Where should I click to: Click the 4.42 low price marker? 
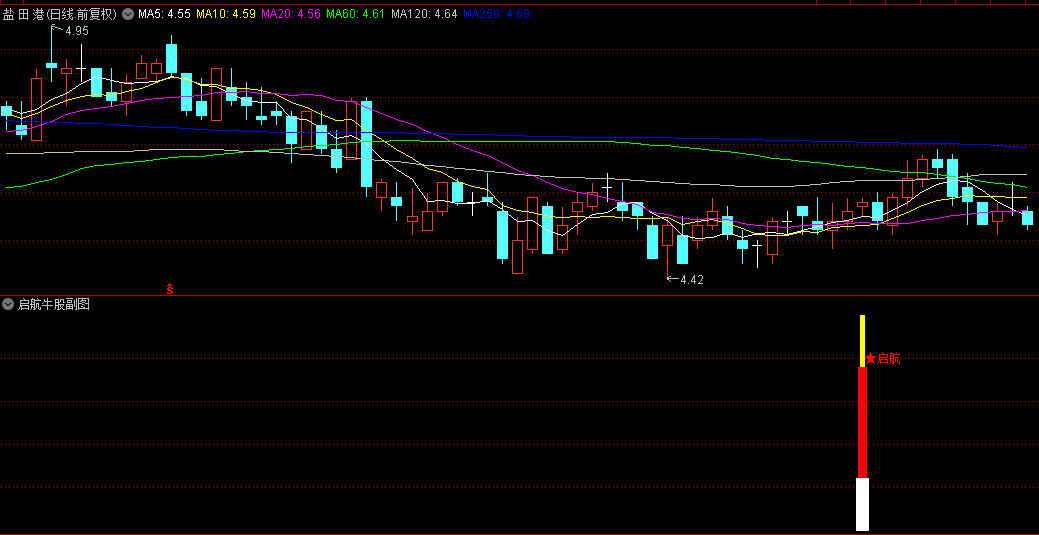tap(692, 280)
